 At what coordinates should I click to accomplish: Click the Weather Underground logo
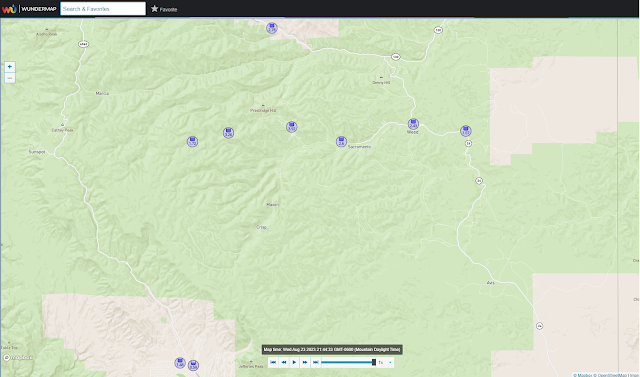tap(9, 9)
